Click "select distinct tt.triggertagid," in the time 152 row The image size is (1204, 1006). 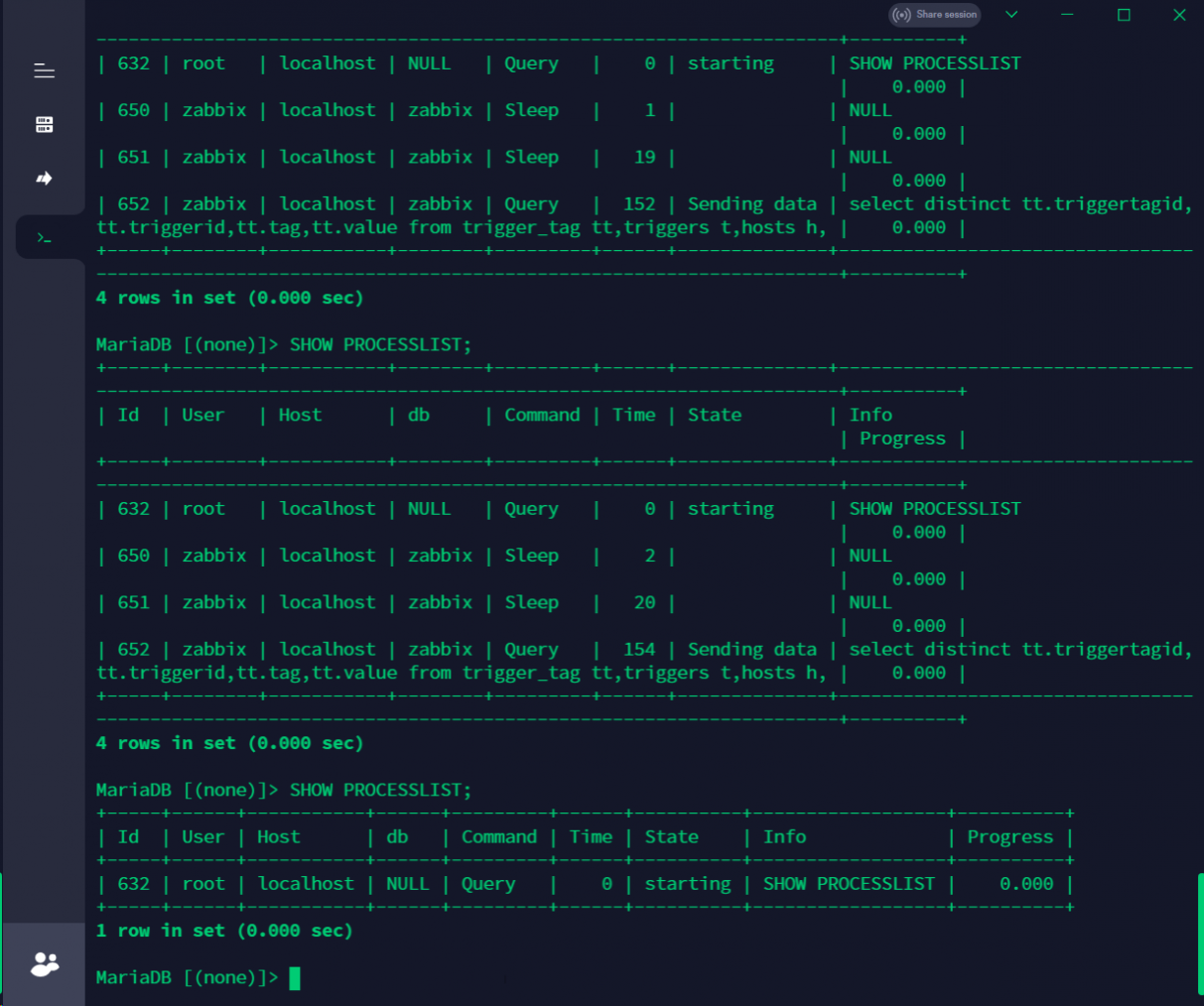pos(1020,203)
